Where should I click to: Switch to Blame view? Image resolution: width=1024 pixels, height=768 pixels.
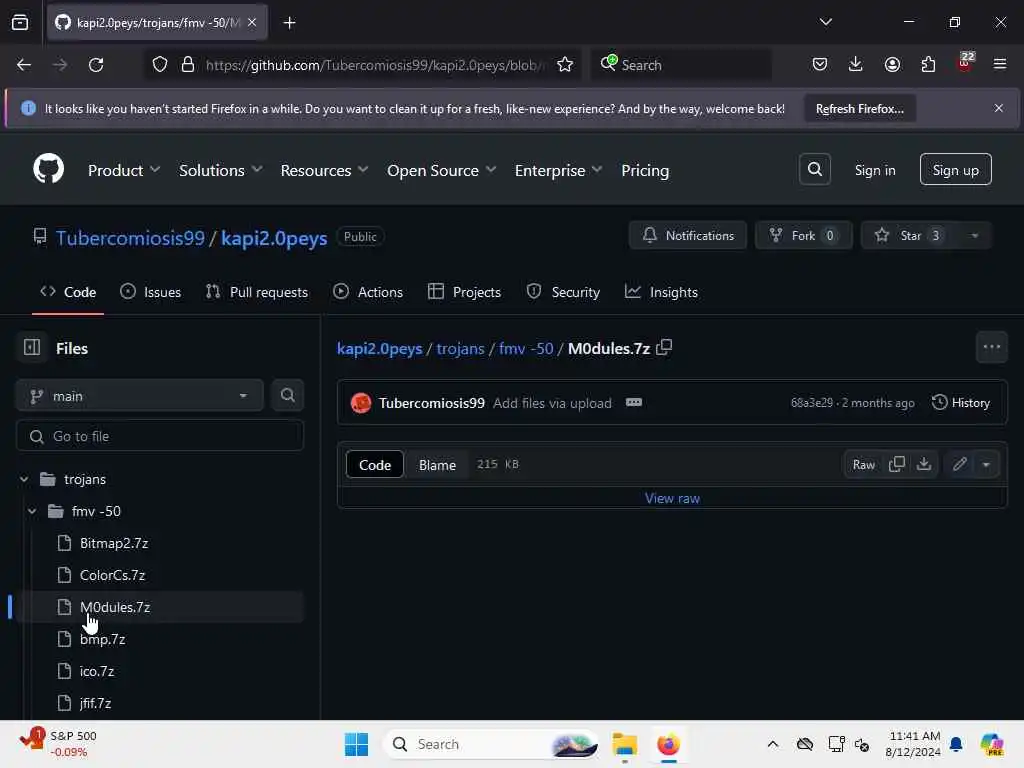point(437,465)
